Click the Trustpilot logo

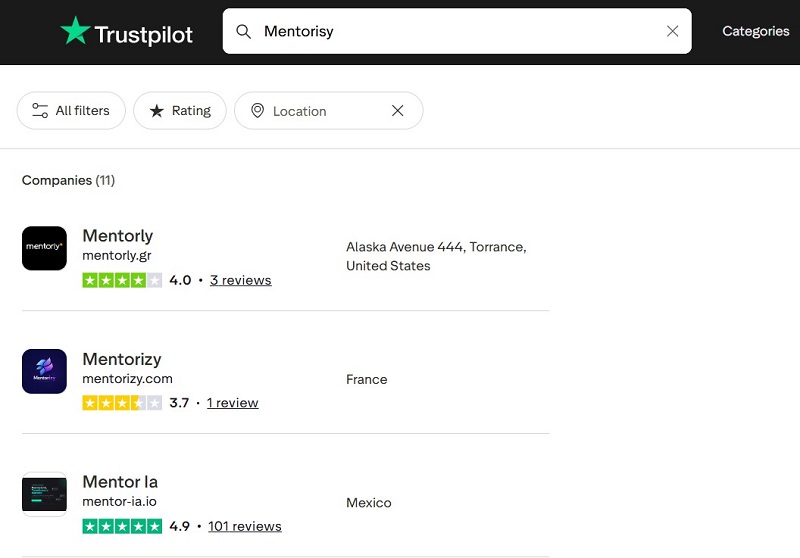[x=127, y=32]
